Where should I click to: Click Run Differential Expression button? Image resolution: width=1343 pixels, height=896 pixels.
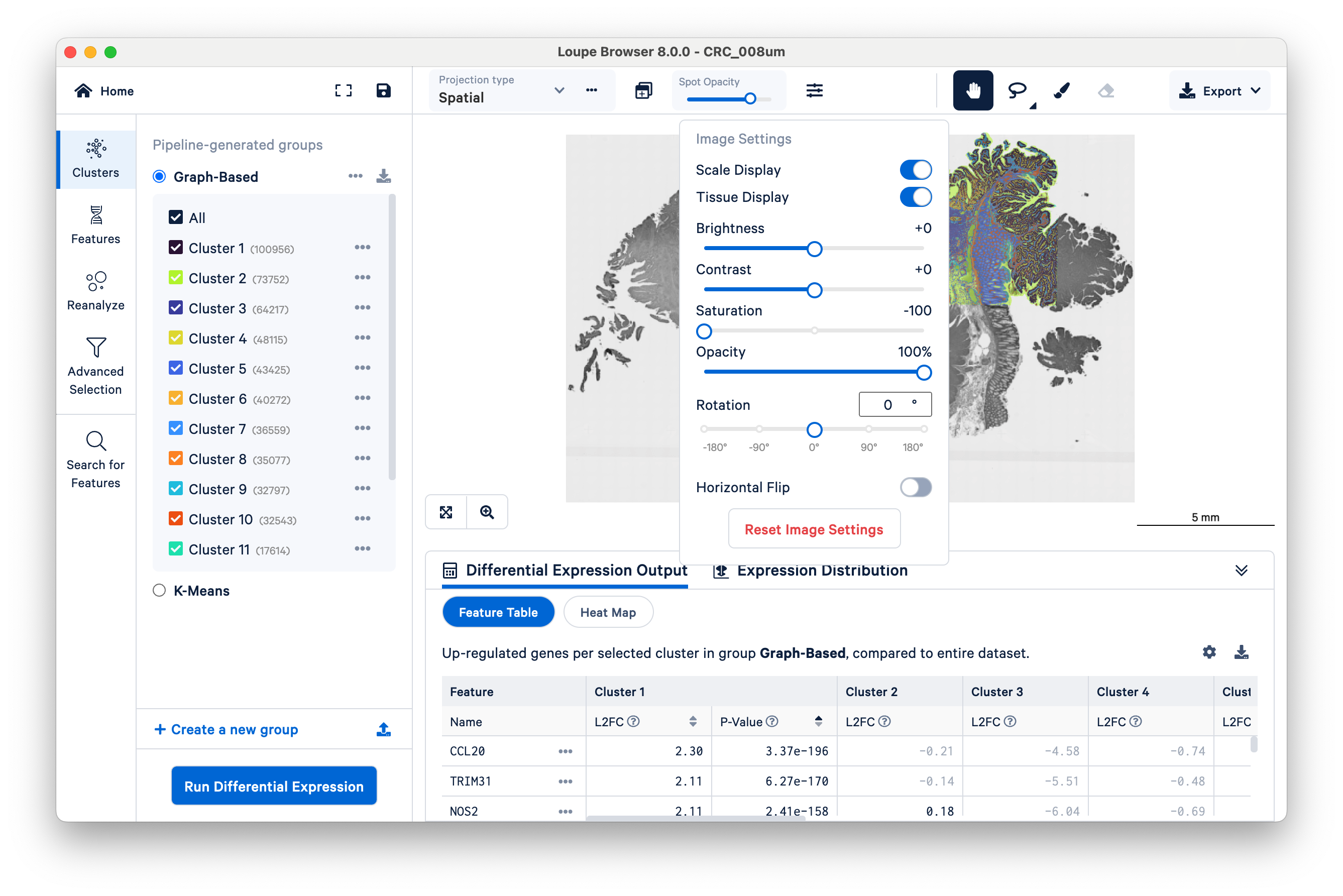tap(274, 787)
